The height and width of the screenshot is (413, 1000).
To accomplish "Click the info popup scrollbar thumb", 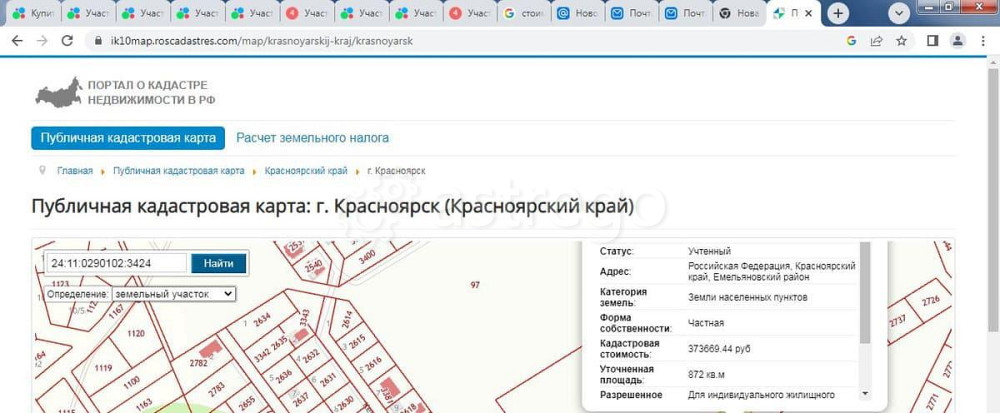I will pyautogui.click(x=865, y=292).
